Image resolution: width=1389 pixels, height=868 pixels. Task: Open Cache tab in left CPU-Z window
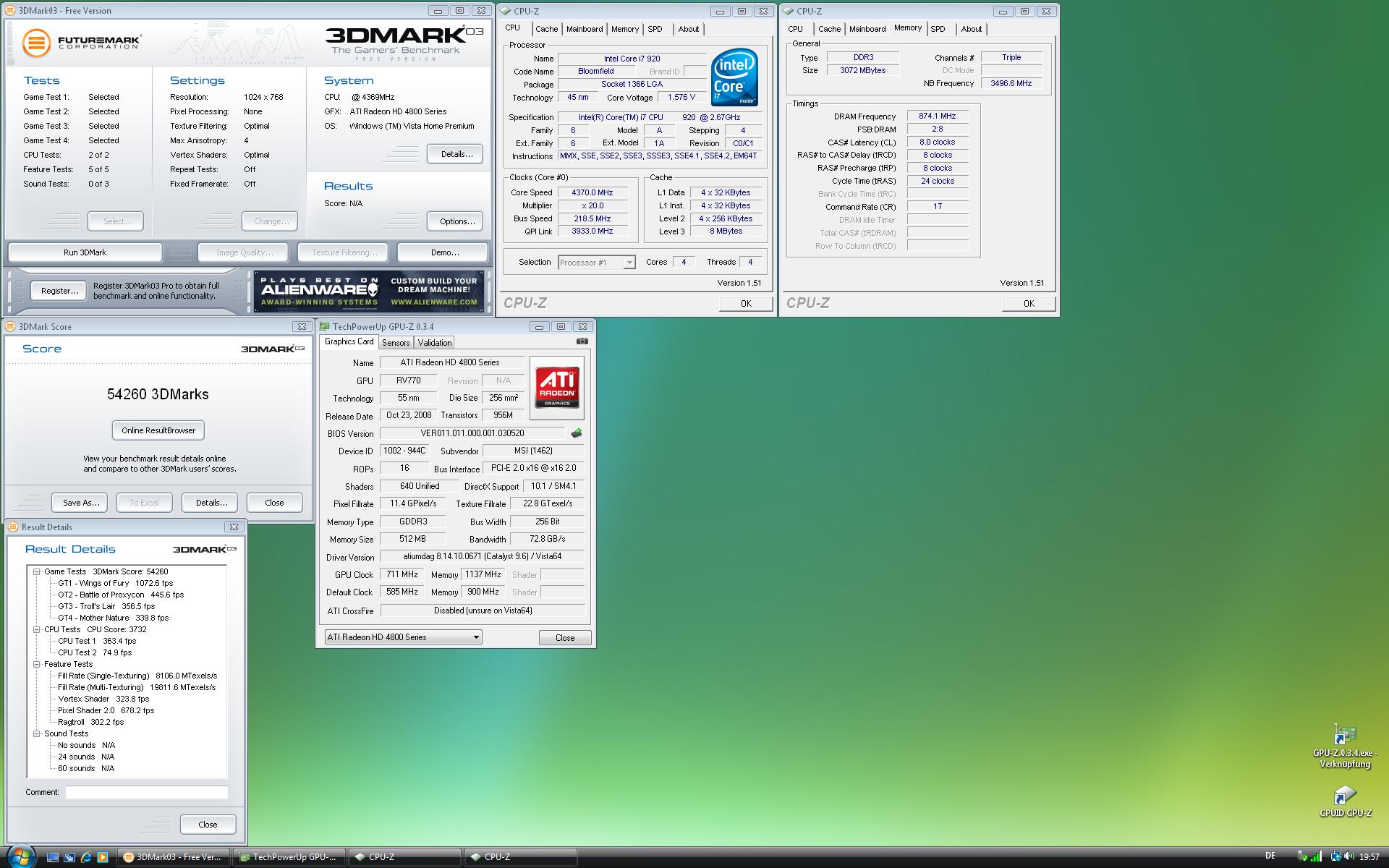click(x=546, y=29)
